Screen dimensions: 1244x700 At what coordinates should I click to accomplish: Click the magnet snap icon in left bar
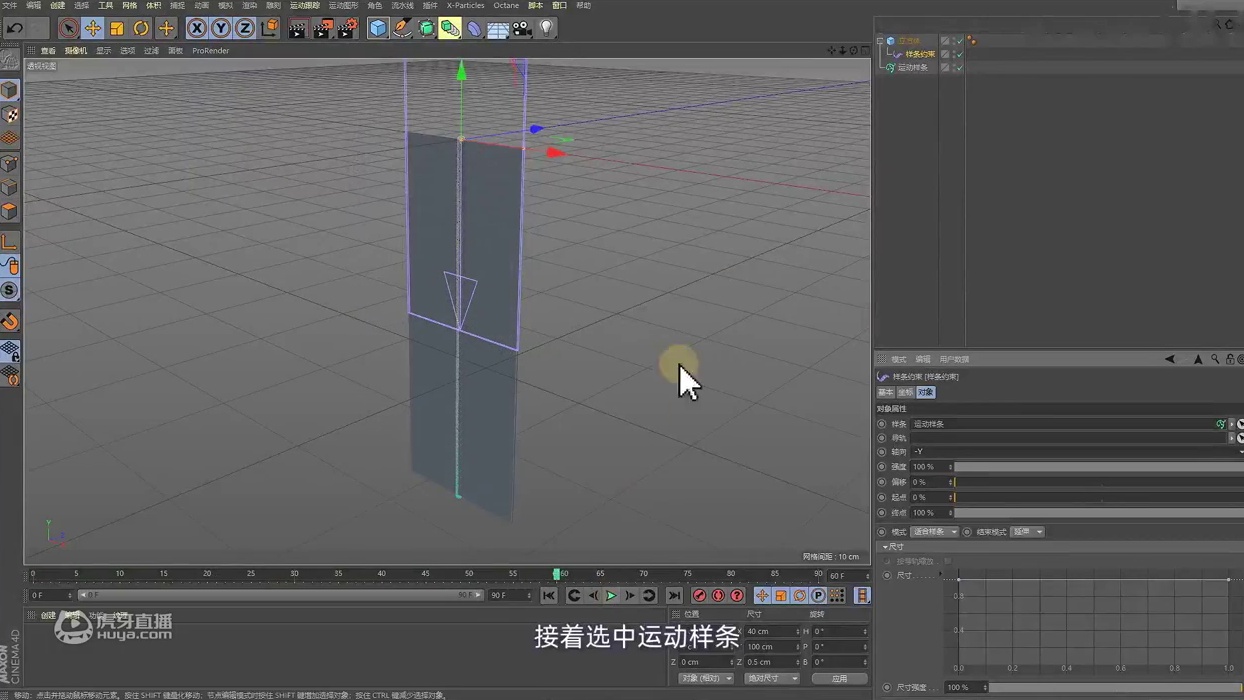[x=10, y=321]
